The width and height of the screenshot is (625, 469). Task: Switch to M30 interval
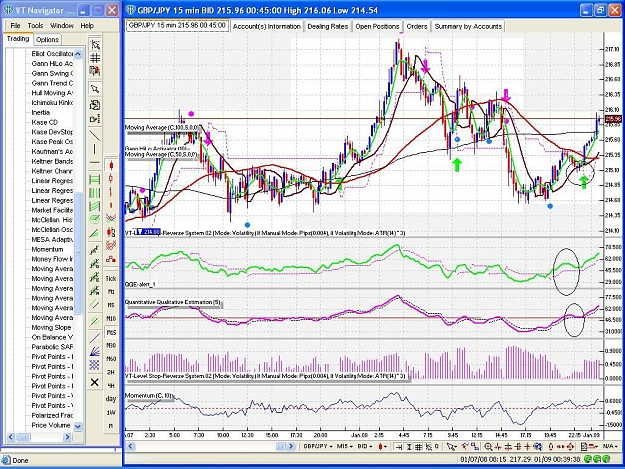pyautogui.click(x=111, y=345)
